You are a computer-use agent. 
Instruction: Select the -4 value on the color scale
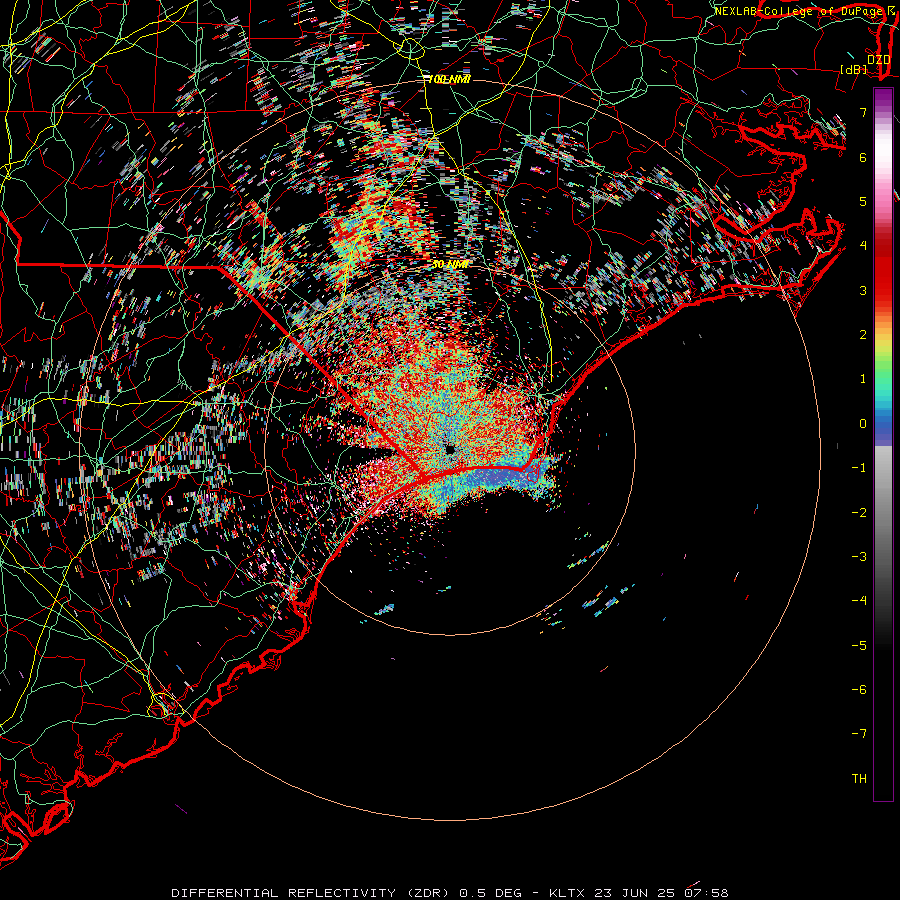(x=859, y=600)
